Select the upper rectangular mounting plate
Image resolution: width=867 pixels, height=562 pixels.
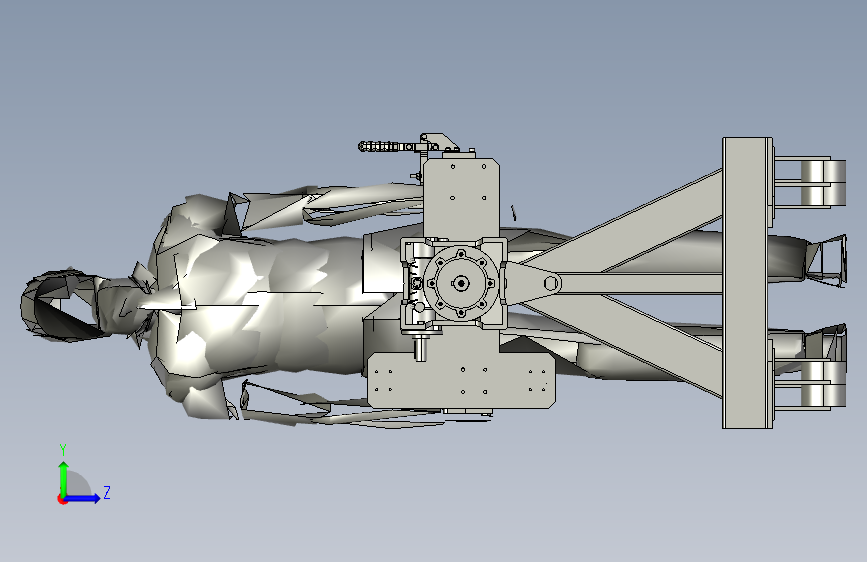point(461,199)
